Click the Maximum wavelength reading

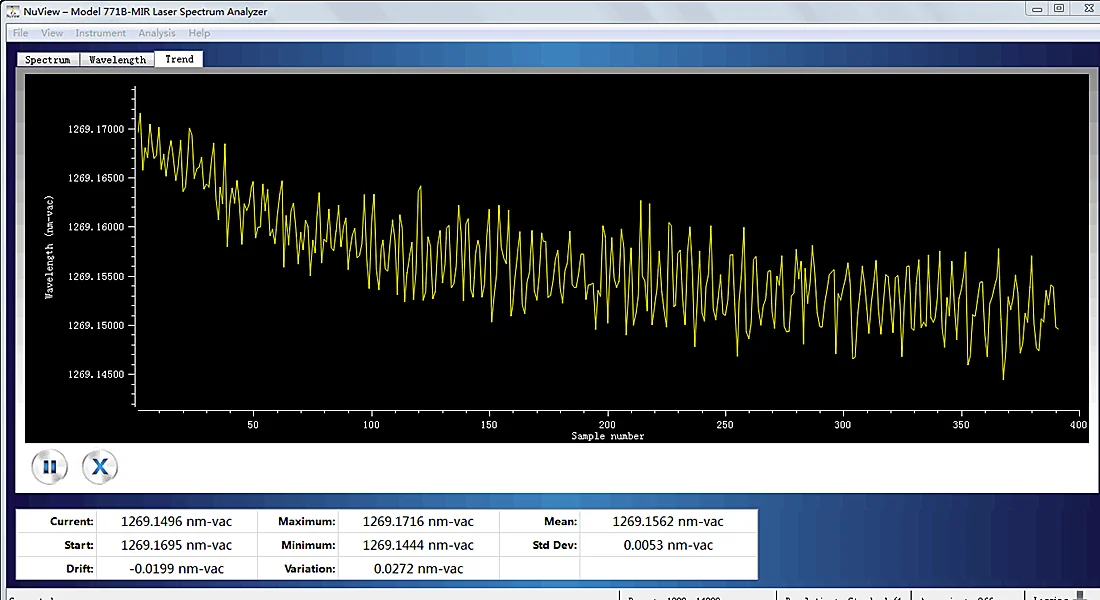coord(418,521)
